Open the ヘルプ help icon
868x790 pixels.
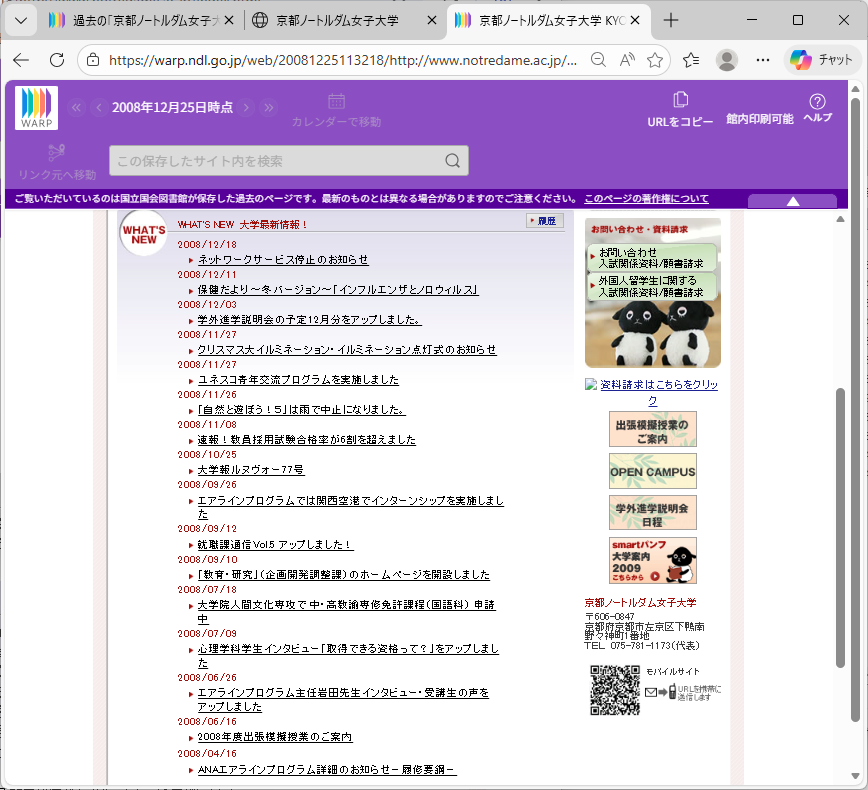(x=817, y=101)
